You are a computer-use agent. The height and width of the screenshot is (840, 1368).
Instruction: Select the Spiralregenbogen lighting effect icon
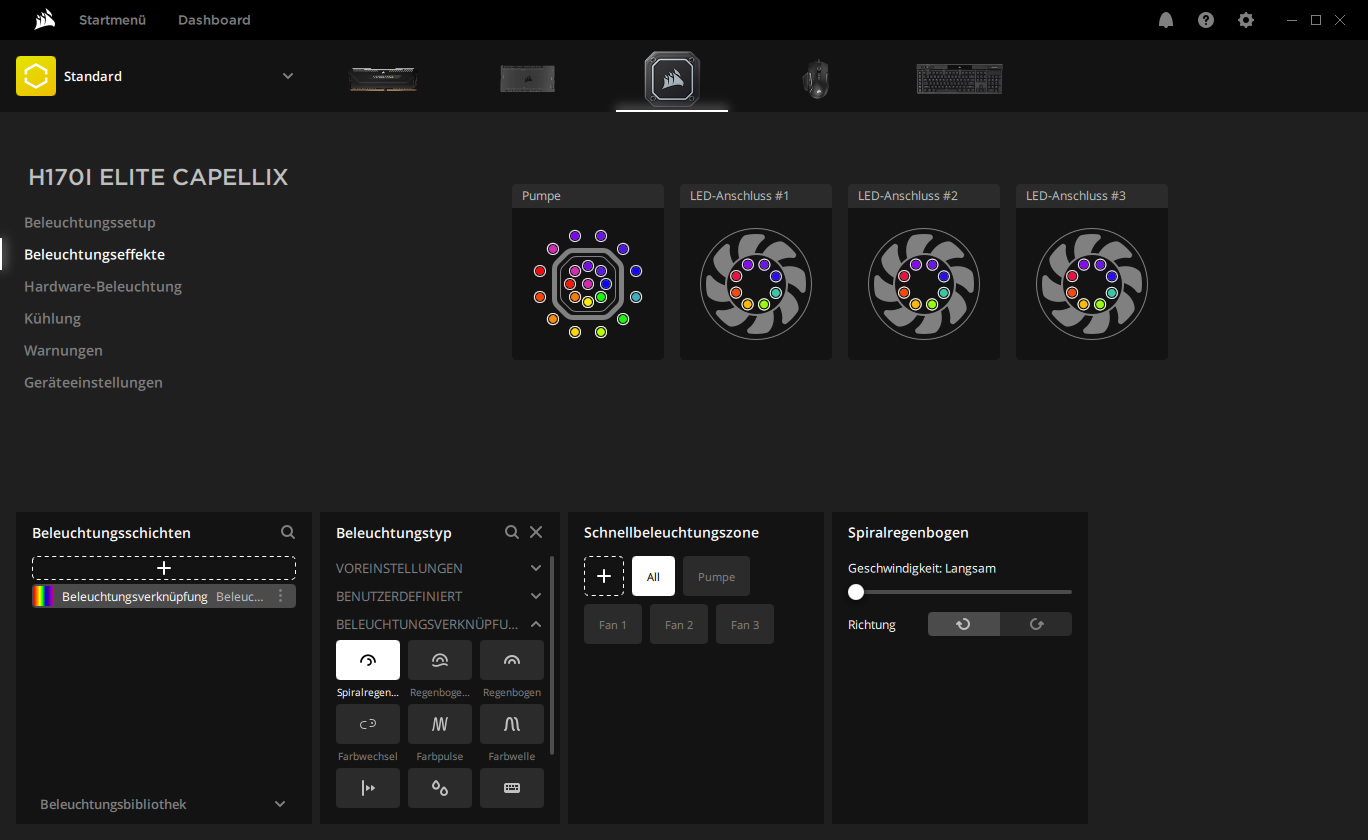pyautogui.click(x=368, y=660)
